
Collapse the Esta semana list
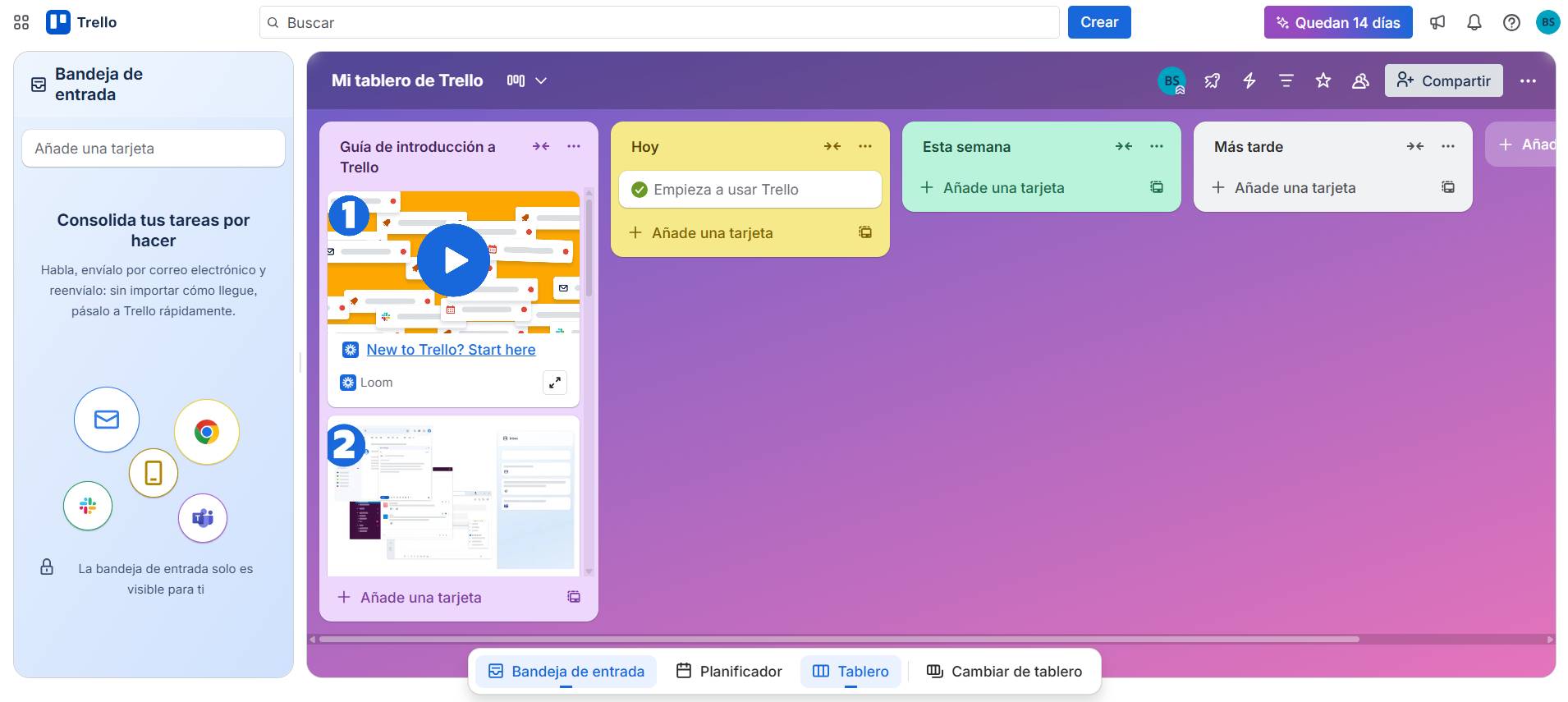point(1124,146)
